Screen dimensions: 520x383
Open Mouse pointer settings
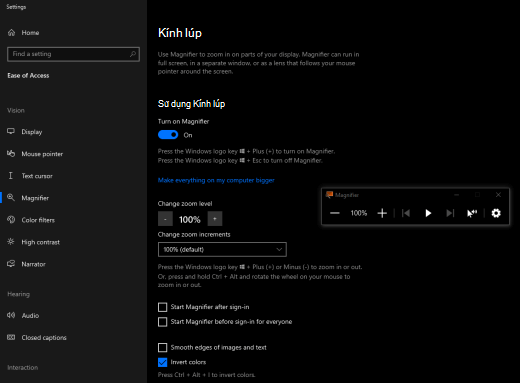click(35, 154)
